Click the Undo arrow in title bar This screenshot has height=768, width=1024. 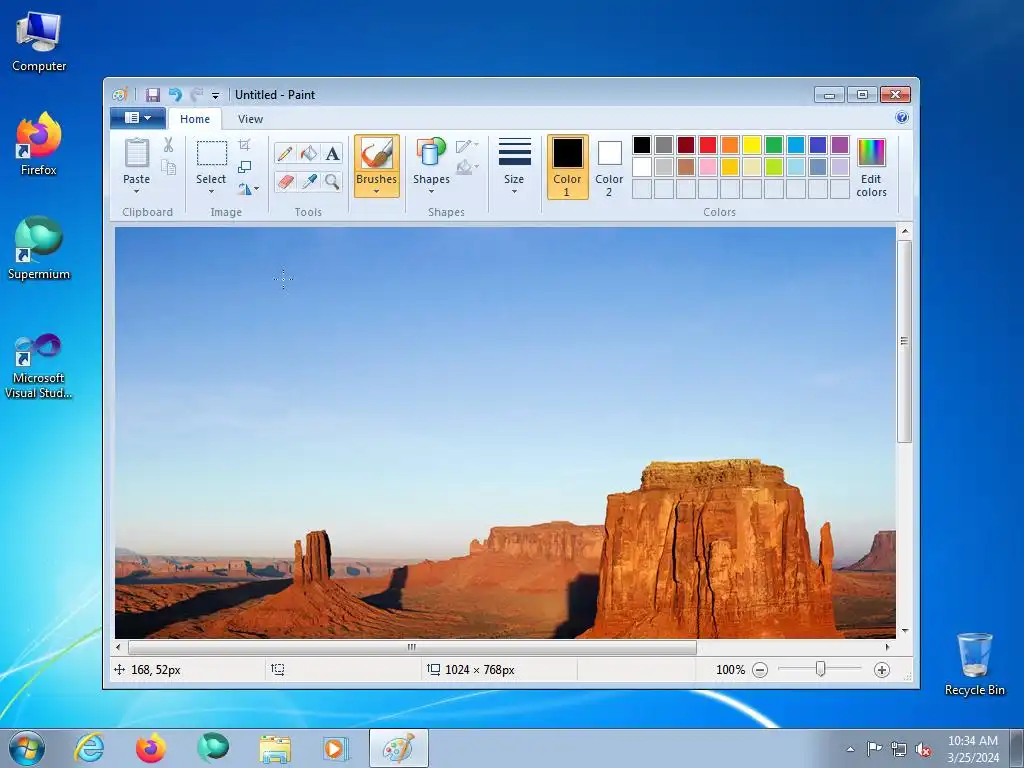(x=175, y=95)
